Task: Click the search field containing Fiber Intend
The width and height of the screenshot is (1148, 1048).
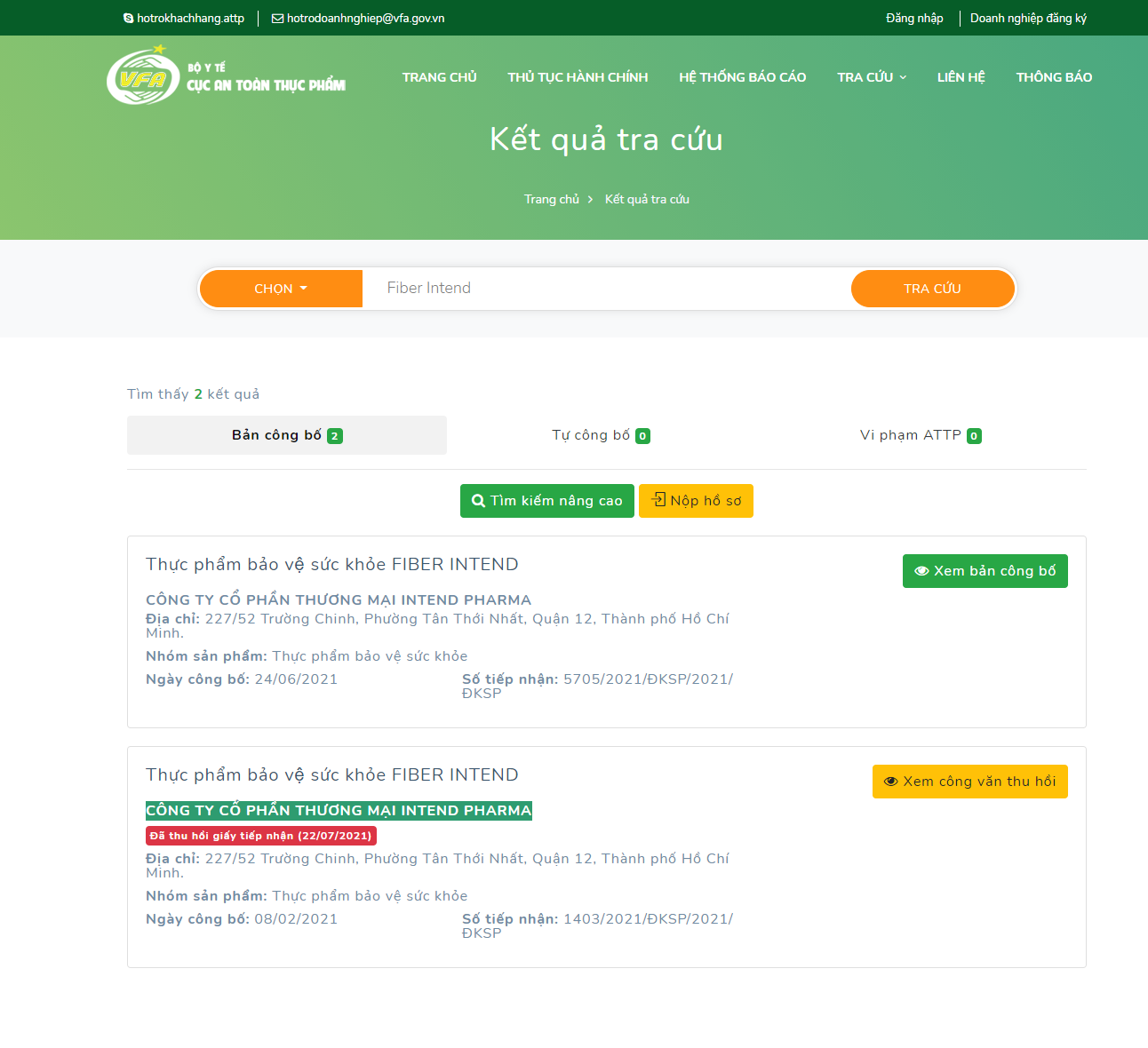Action: click(607, 289)
